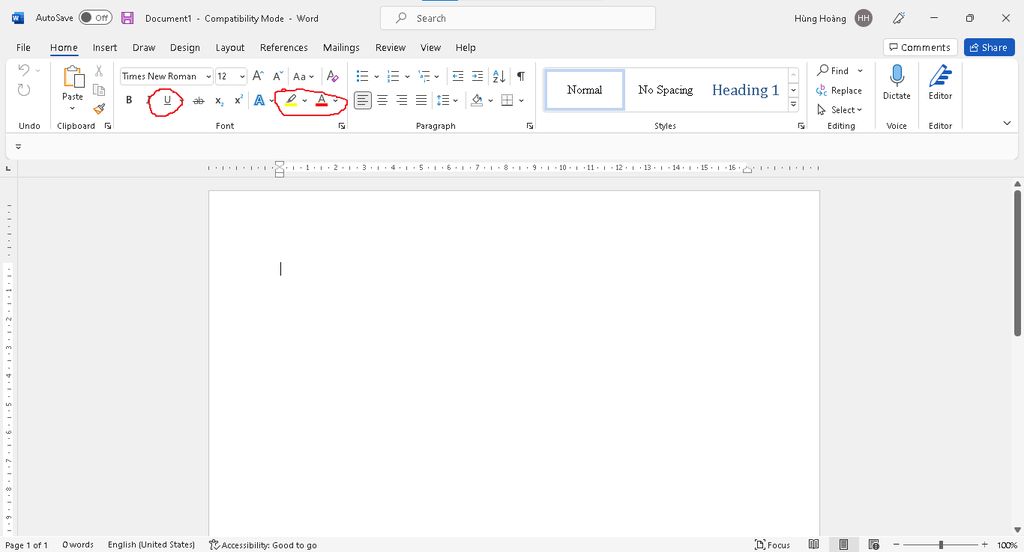
Task: Open the font size 12 dropdown
Action: coord(242,76)
